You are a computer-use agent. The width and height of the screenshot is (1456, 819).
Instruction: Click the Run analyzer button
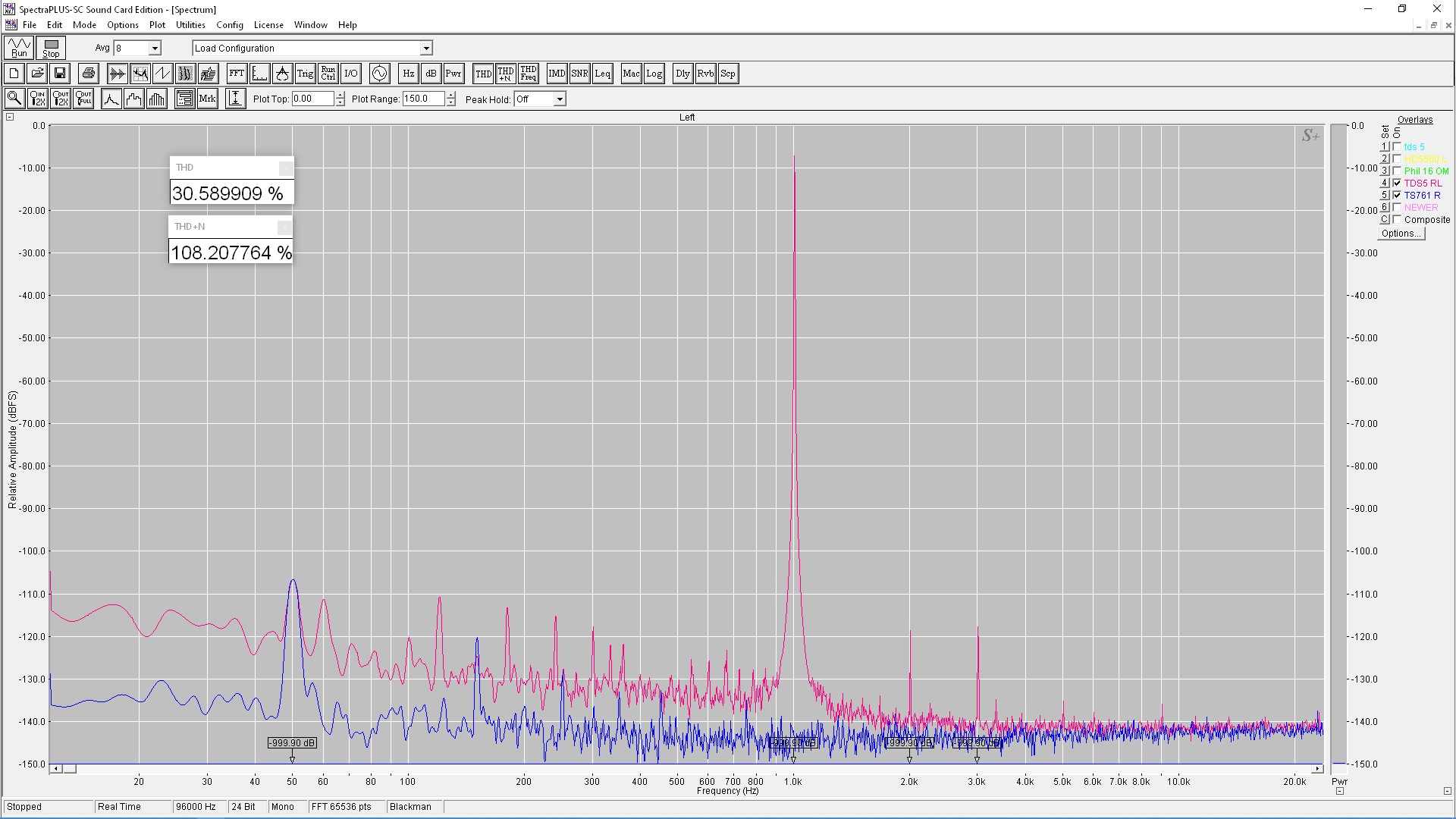[19, 48]
